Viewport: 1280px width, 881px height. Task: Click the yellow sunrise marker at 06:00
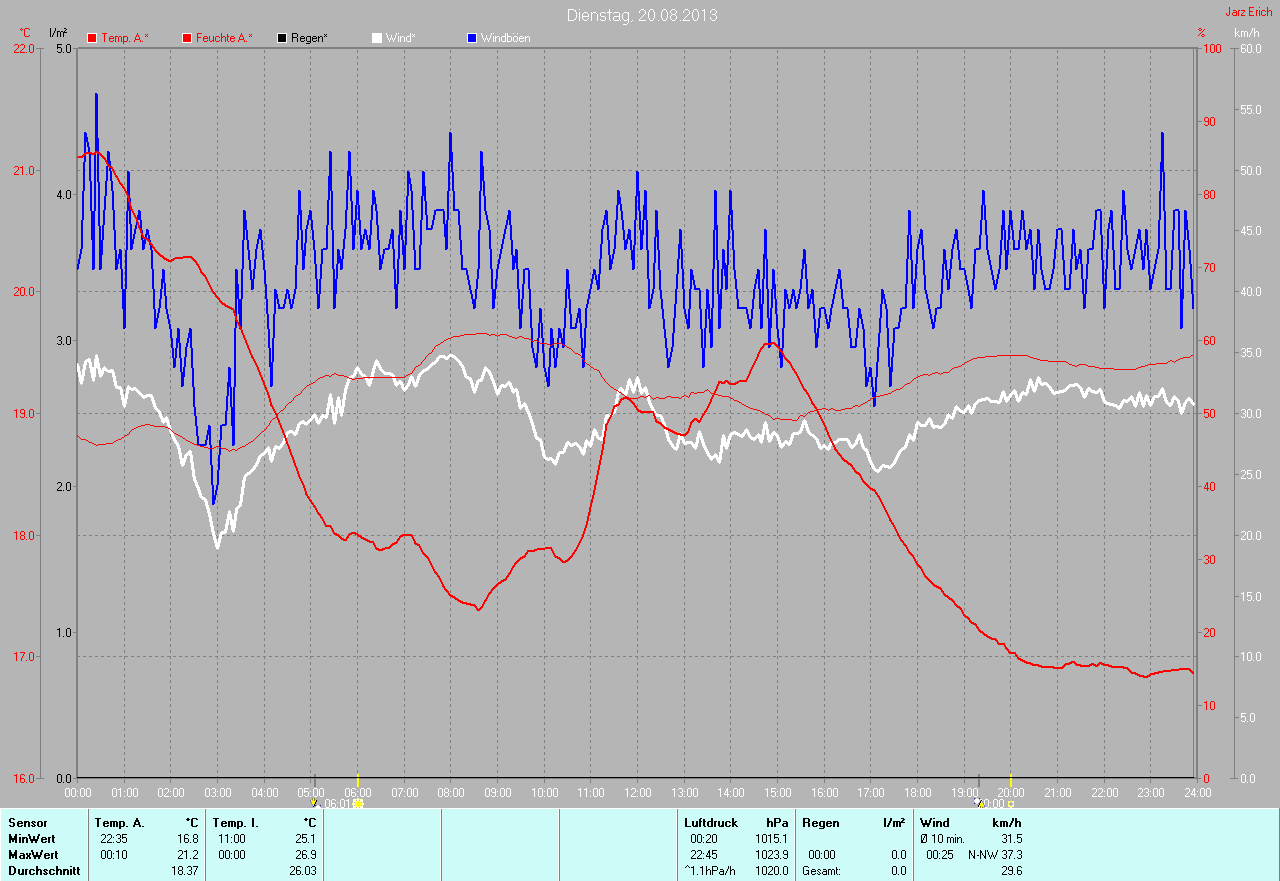tap(357, 780)
